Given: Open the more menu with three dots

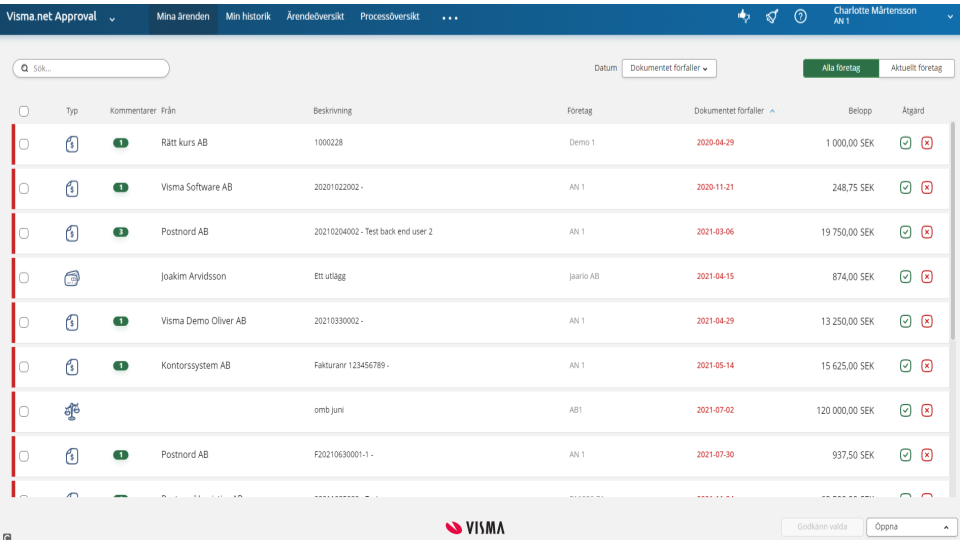Looking at the screenshot, I should pyautogui.click(x=450, y=18).
